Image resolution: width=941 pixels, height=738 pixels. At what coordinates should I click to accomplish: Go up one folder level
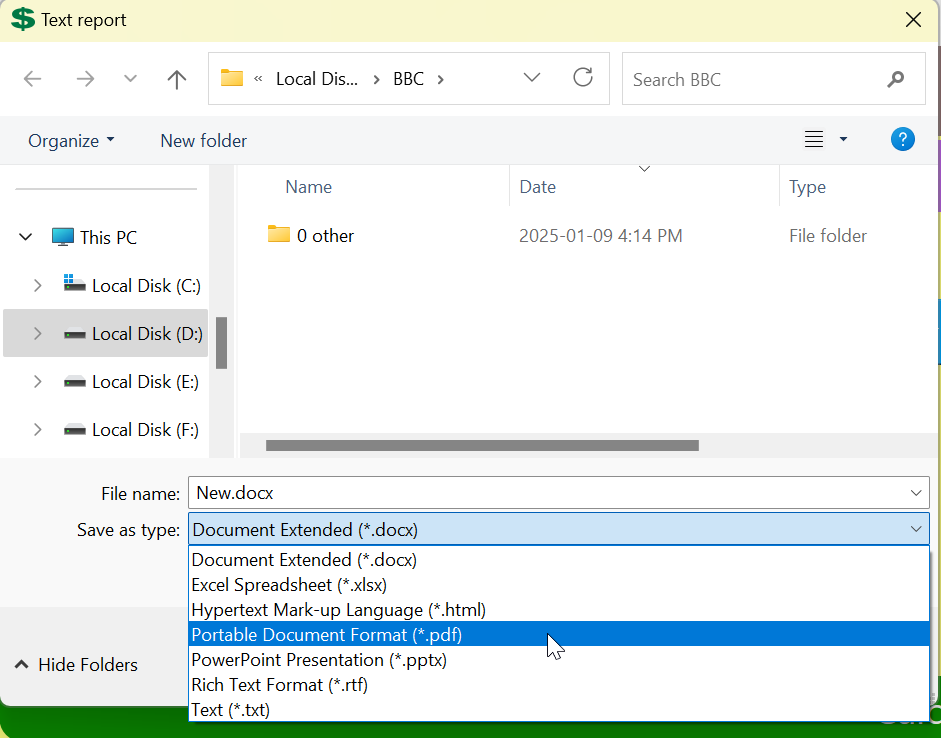[x=176, y=79]
